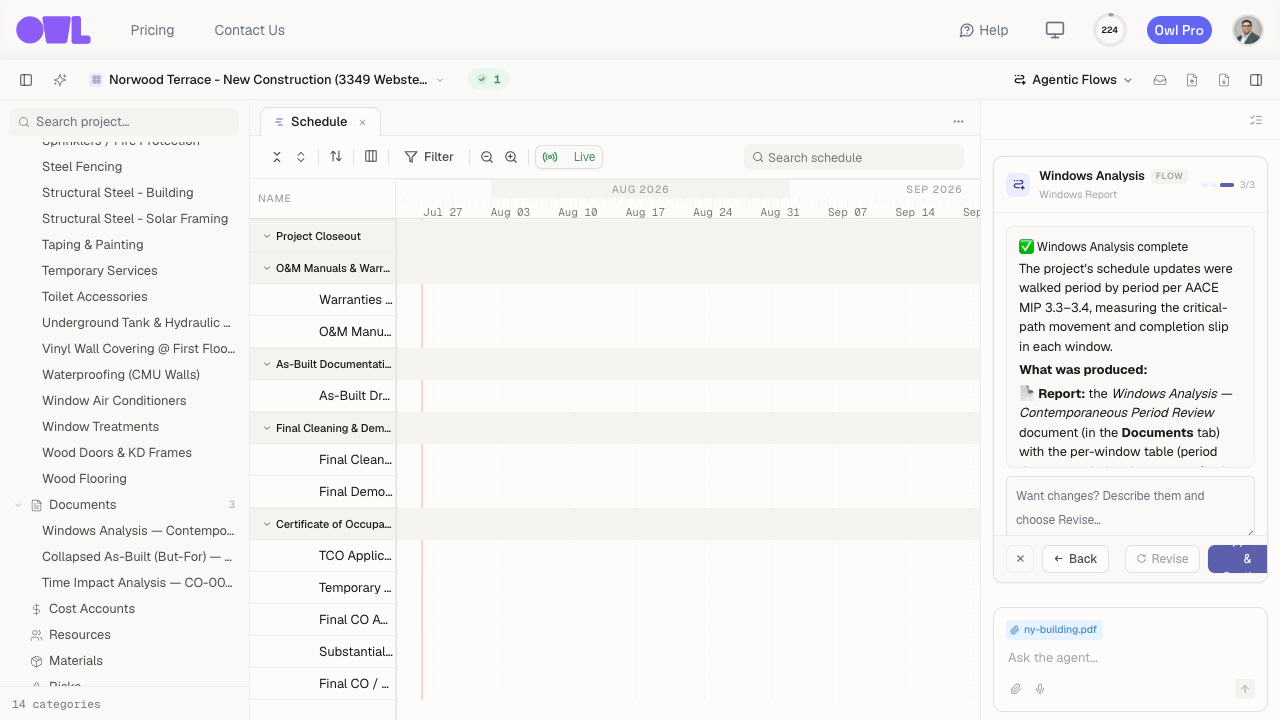The height and width of the screenshot is (720, 1280).
Task: Collapse the Final Cleaning & Demobilization group
Action: (x=267, y=428)
